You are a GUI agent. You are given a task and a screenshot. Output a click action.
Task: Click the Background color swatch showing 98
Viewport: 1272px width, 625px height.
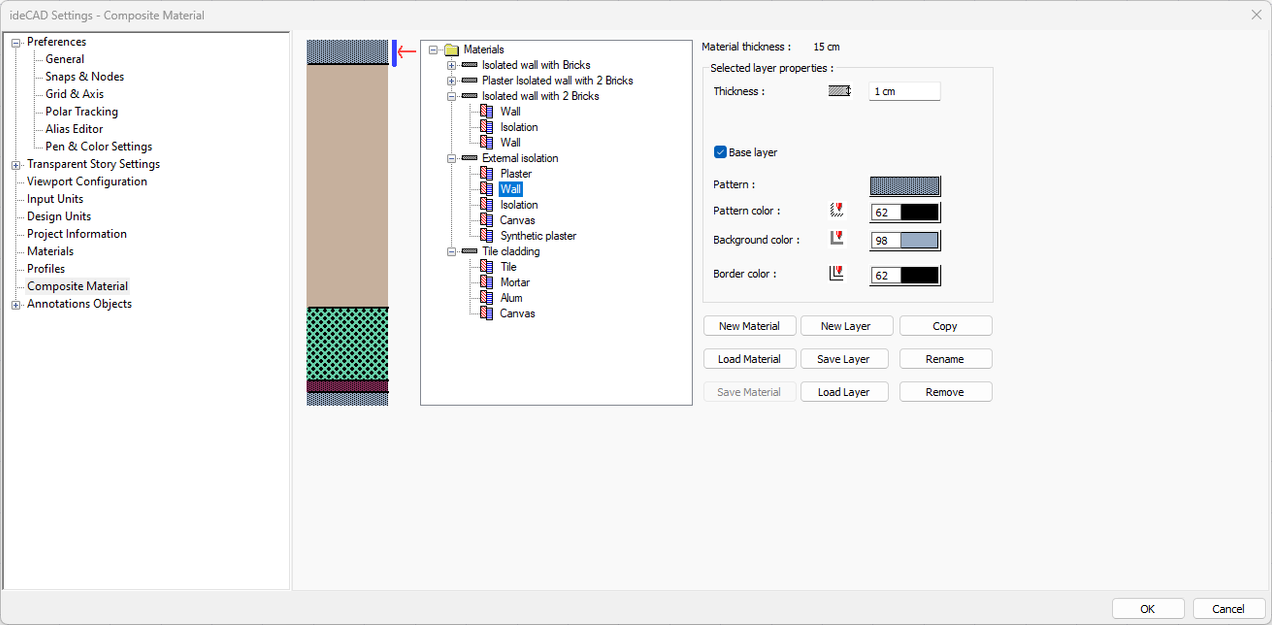pyautogui.click(x=905, y=239)
